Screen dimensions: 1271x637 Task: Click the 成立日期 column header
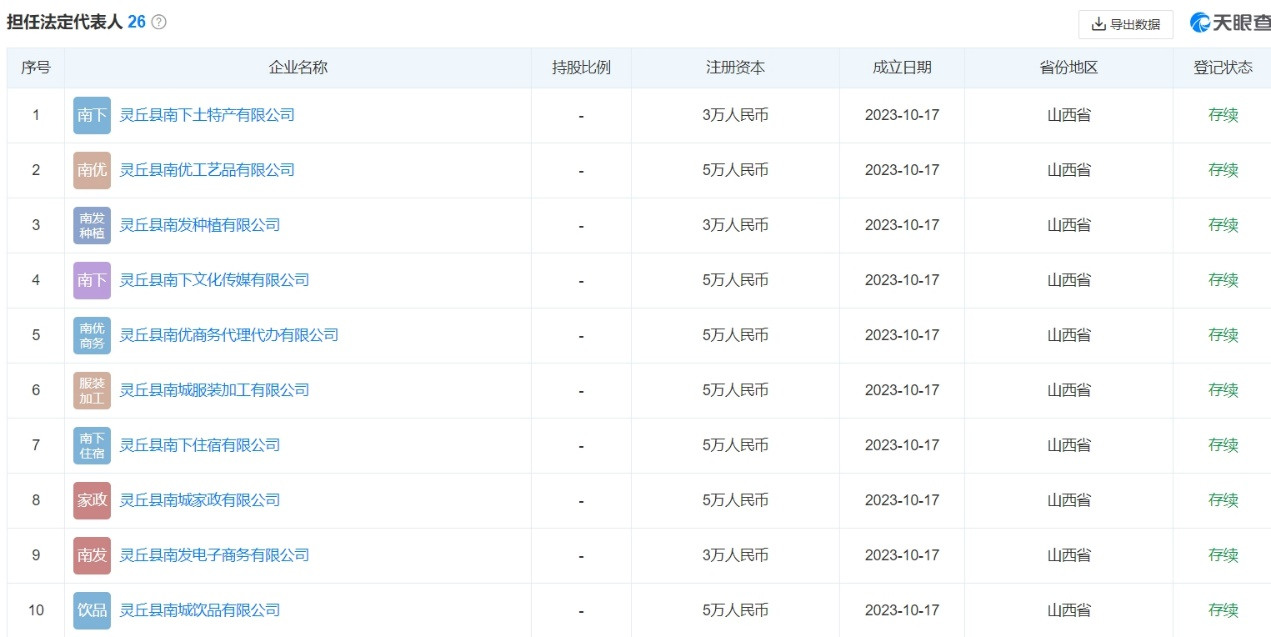coord(902,67)
